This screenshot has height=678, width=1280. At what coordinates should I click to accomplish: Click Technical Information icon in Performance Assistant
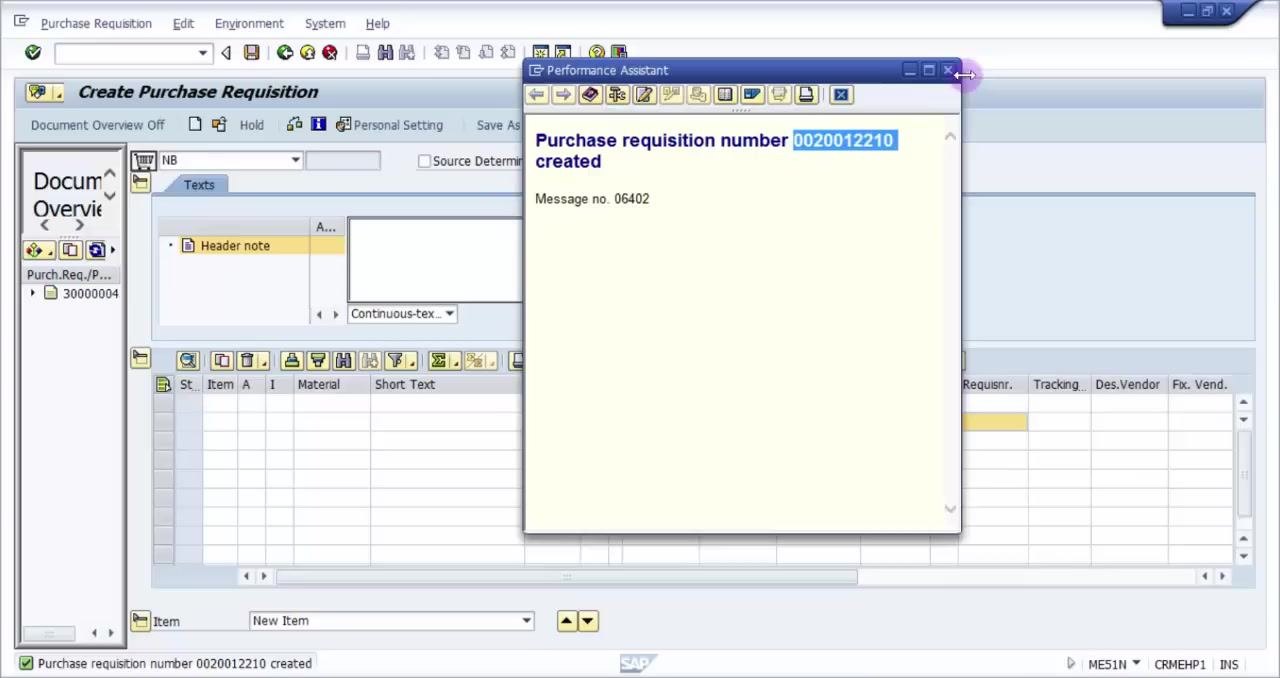coord(617,95)
